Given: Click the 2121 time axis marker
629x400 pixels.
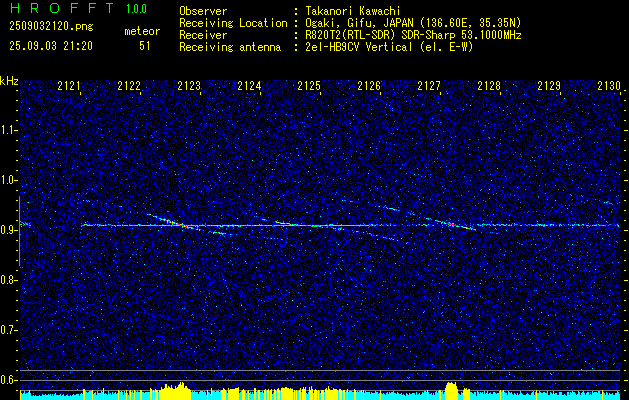Looking at the screenshot, I should (x=69, y=86).
